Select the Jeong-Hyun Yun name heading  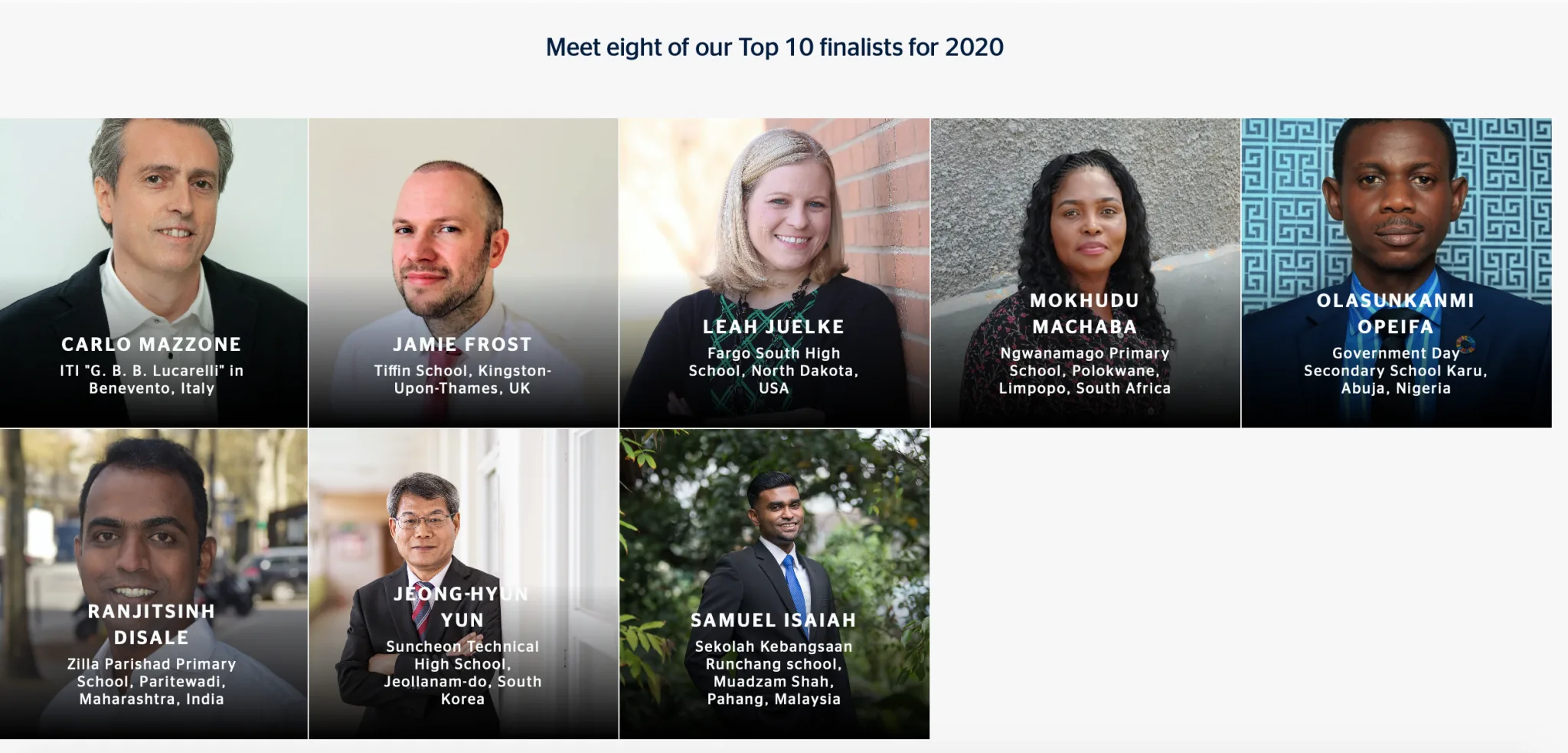click(x=462, y=607)
